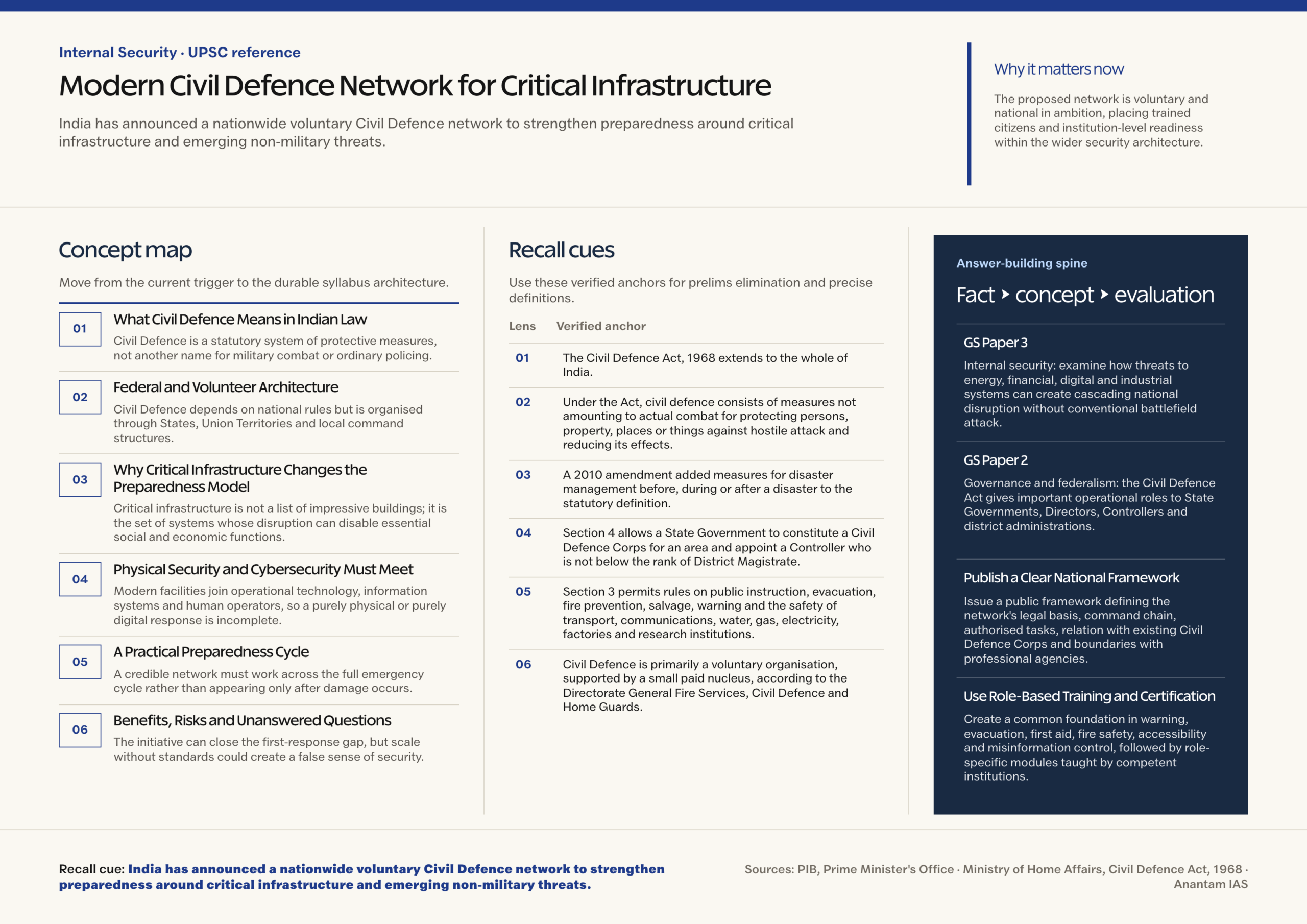Click the 'GS Paper 2' heading
The height and width of the screenshot is (924, 1307).
[995, 460]
